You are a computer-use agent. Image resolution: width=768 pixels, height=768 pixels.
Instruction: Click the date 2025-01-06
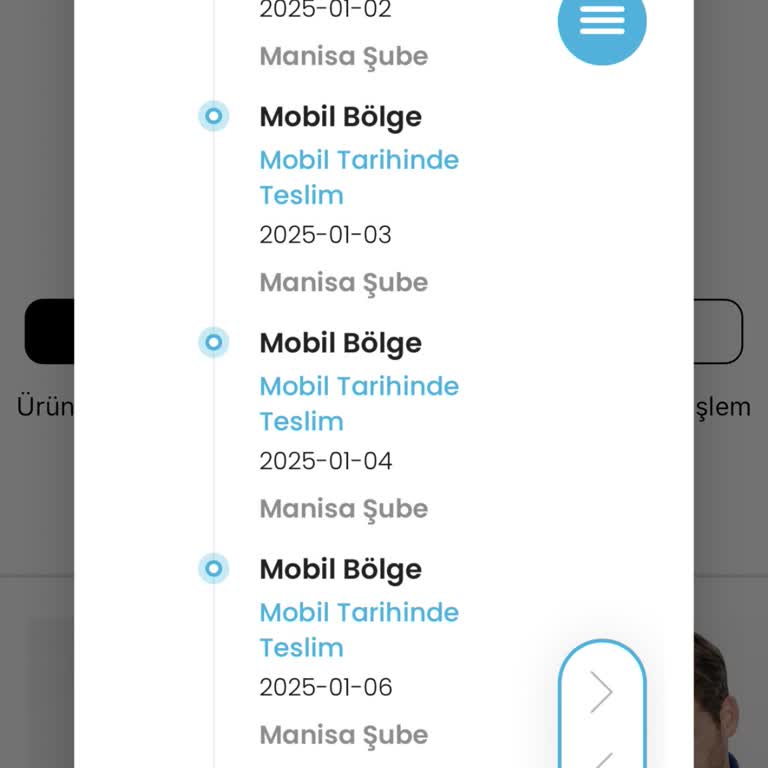click(x=325, y=687)
